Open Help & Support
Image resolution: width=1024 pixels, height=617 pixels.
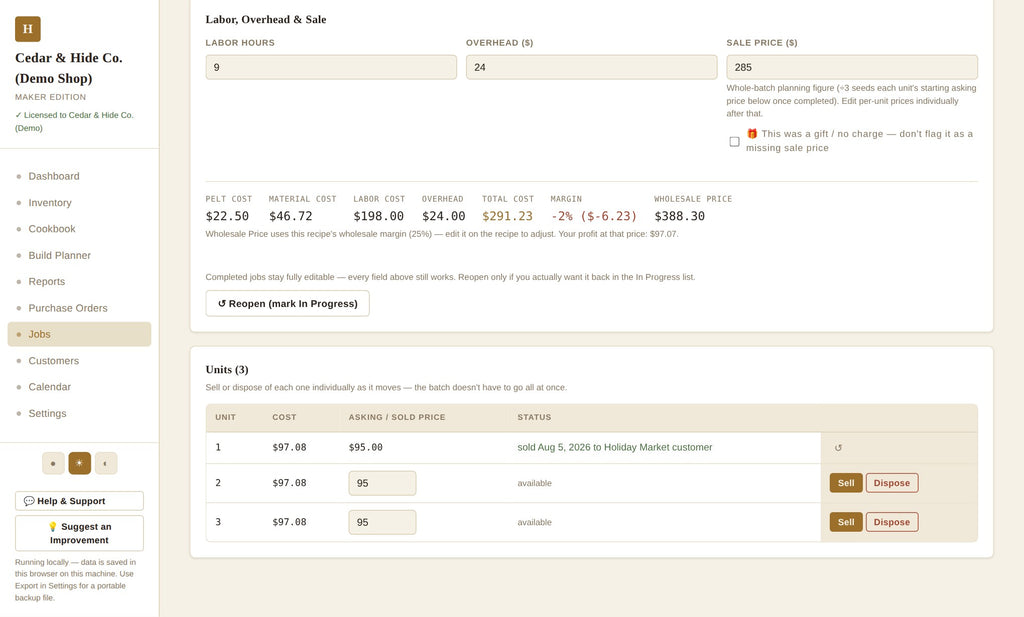tap(79, 501)
